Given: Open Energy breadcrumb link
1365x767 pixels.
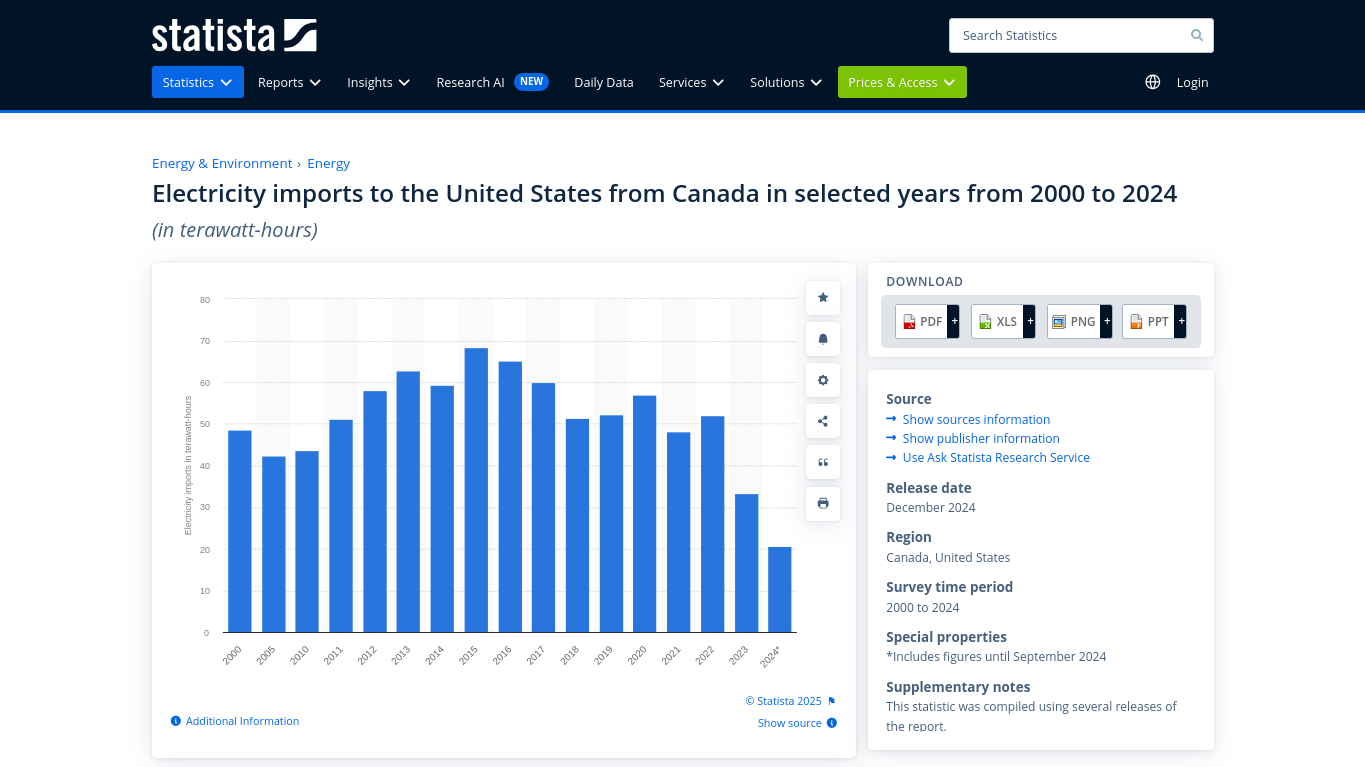Looking at the screenshot, I should pos(329,163).
